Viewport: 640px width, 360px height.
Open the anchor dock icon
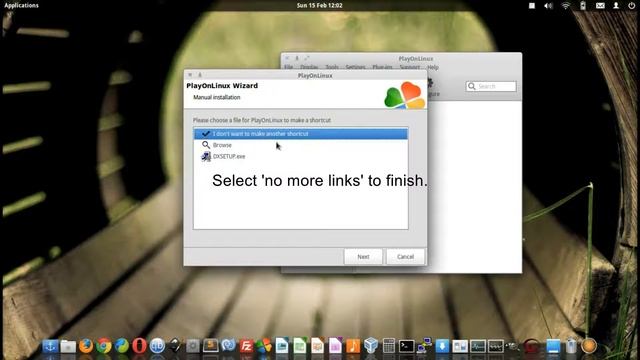coord(50,346)
